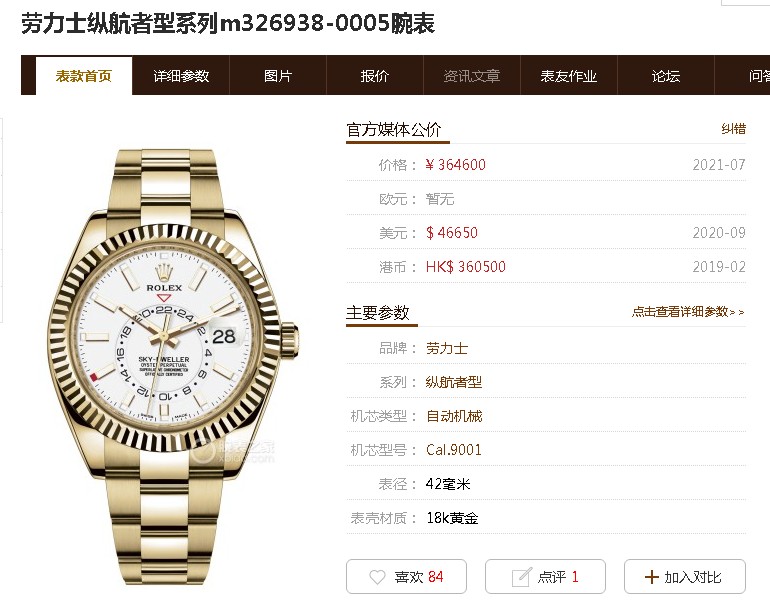Open the 表款首页 tab

pos(83,76)
